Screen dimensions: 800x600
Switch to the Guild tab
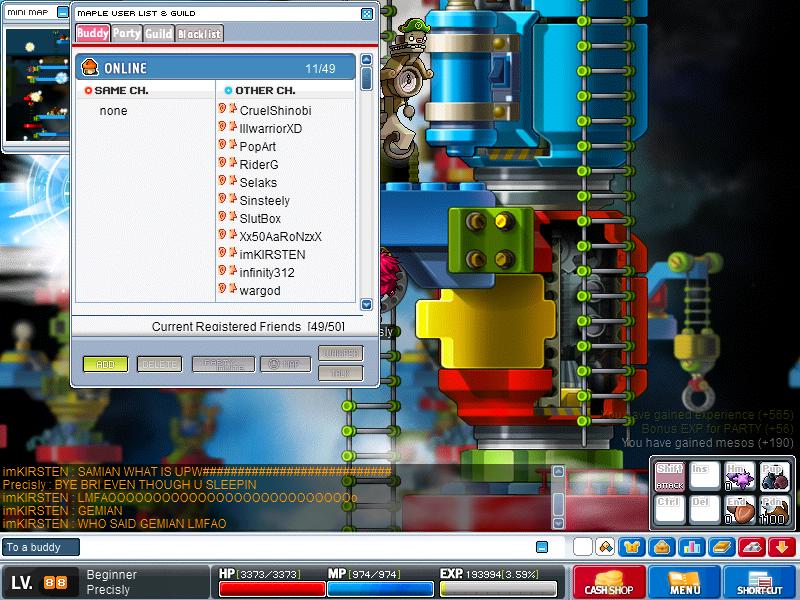(x=159, y=34)
